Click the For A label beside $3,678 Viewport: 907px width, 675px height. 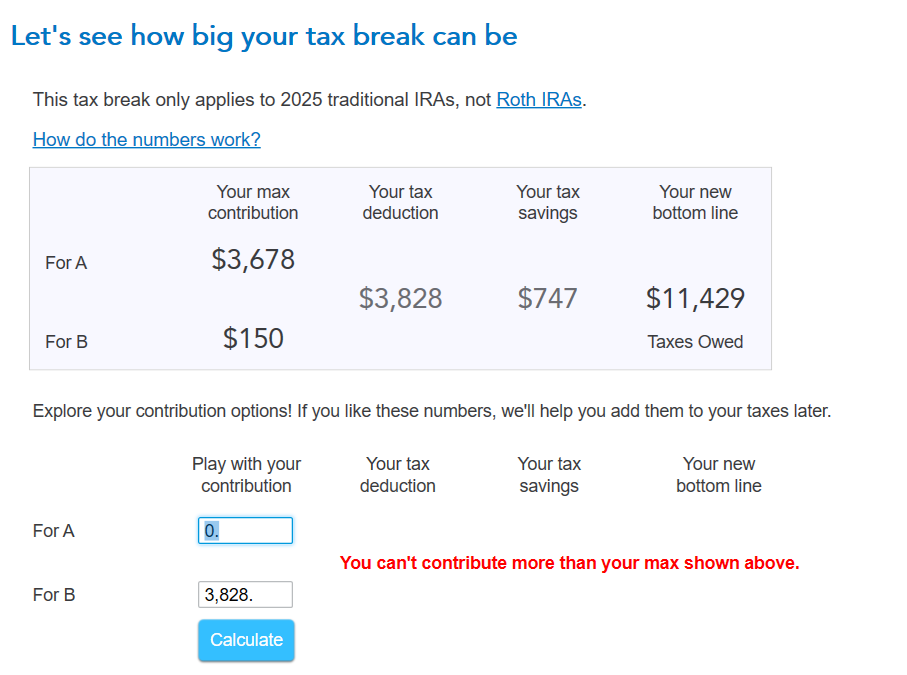point(66,263)
